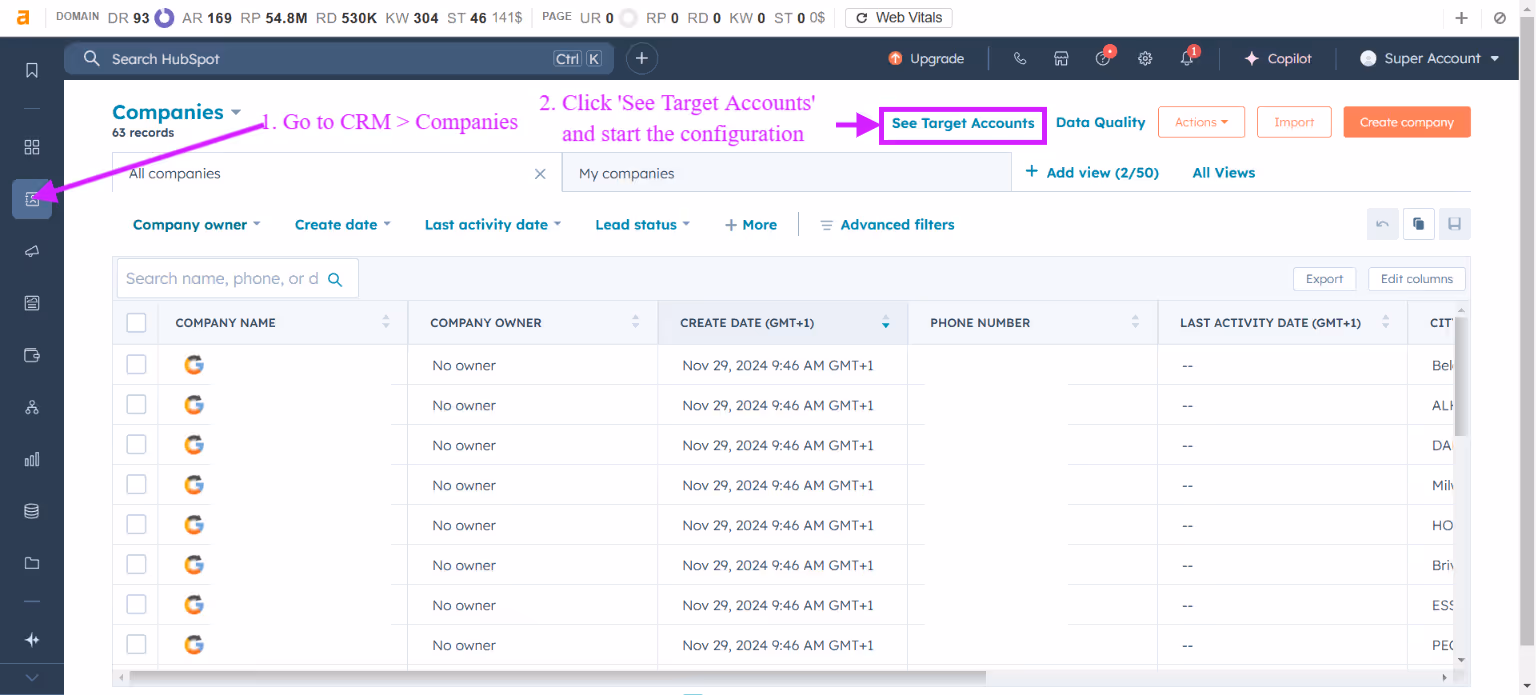Click the phone calling icon in the top bar
The width and height of the screenshot is (1536, 695).
click(x=1019, y=58)
